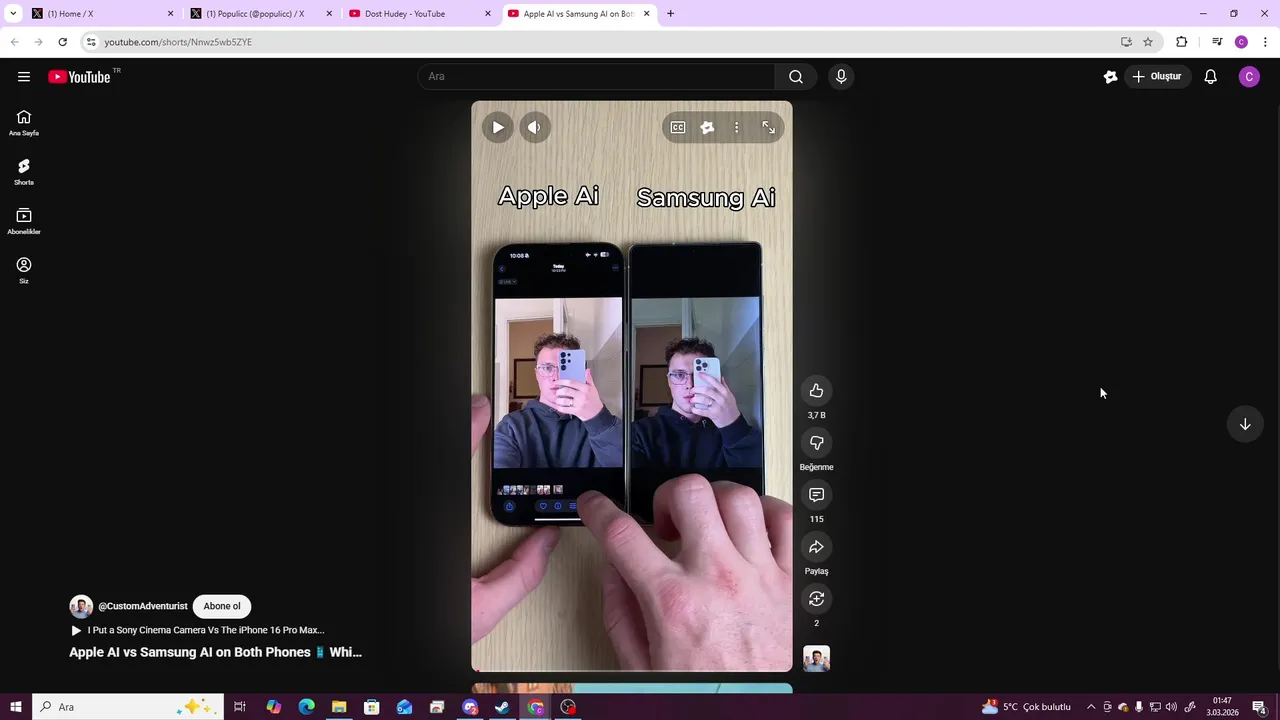The image size is (1280, 720).
Task: Open the comments showing 115
Action: (816, 495)
